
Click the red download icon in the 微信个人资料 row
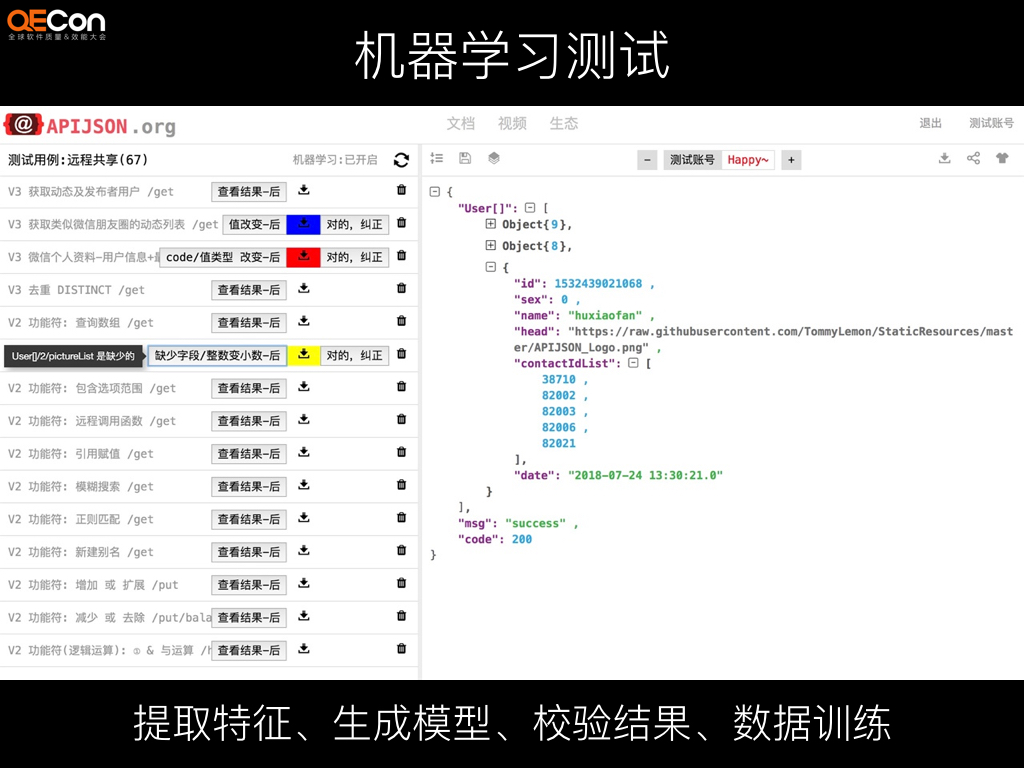(303, 257)
